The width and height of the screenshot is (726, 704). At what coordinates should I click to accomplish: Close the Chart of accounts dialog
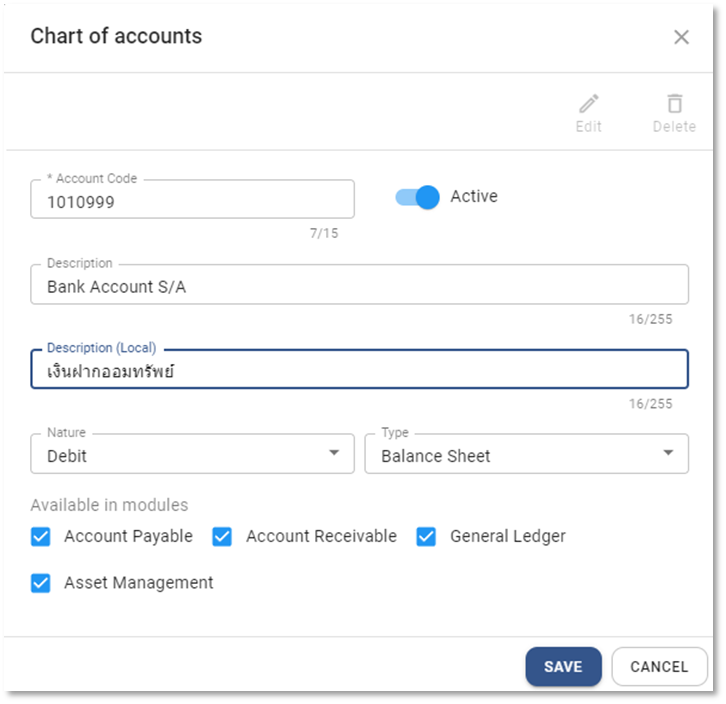pyautogui.click(x=681, y=37)
